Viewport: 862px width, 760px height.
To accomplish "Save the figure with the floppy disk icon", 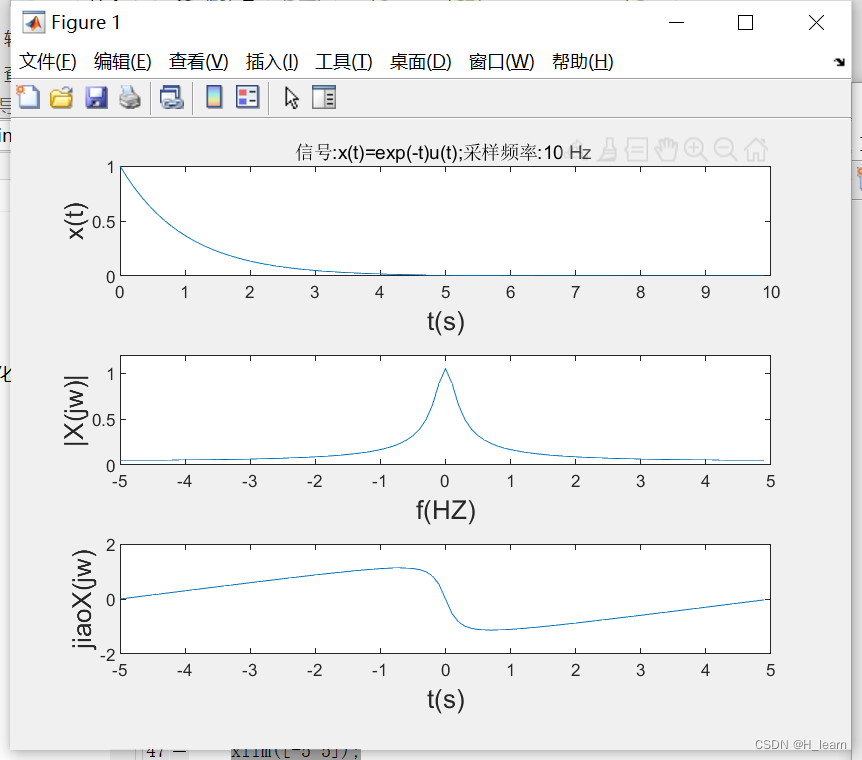I will (x=96, y=98).
